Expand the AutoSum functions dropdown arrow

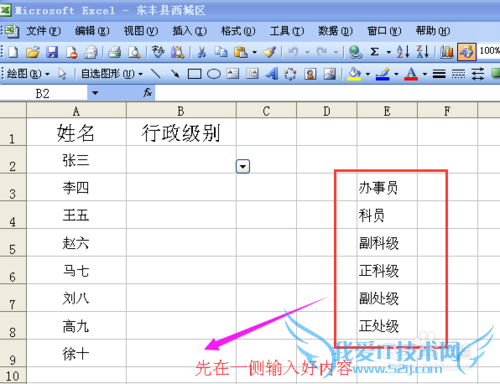click(x=389, y=52)
